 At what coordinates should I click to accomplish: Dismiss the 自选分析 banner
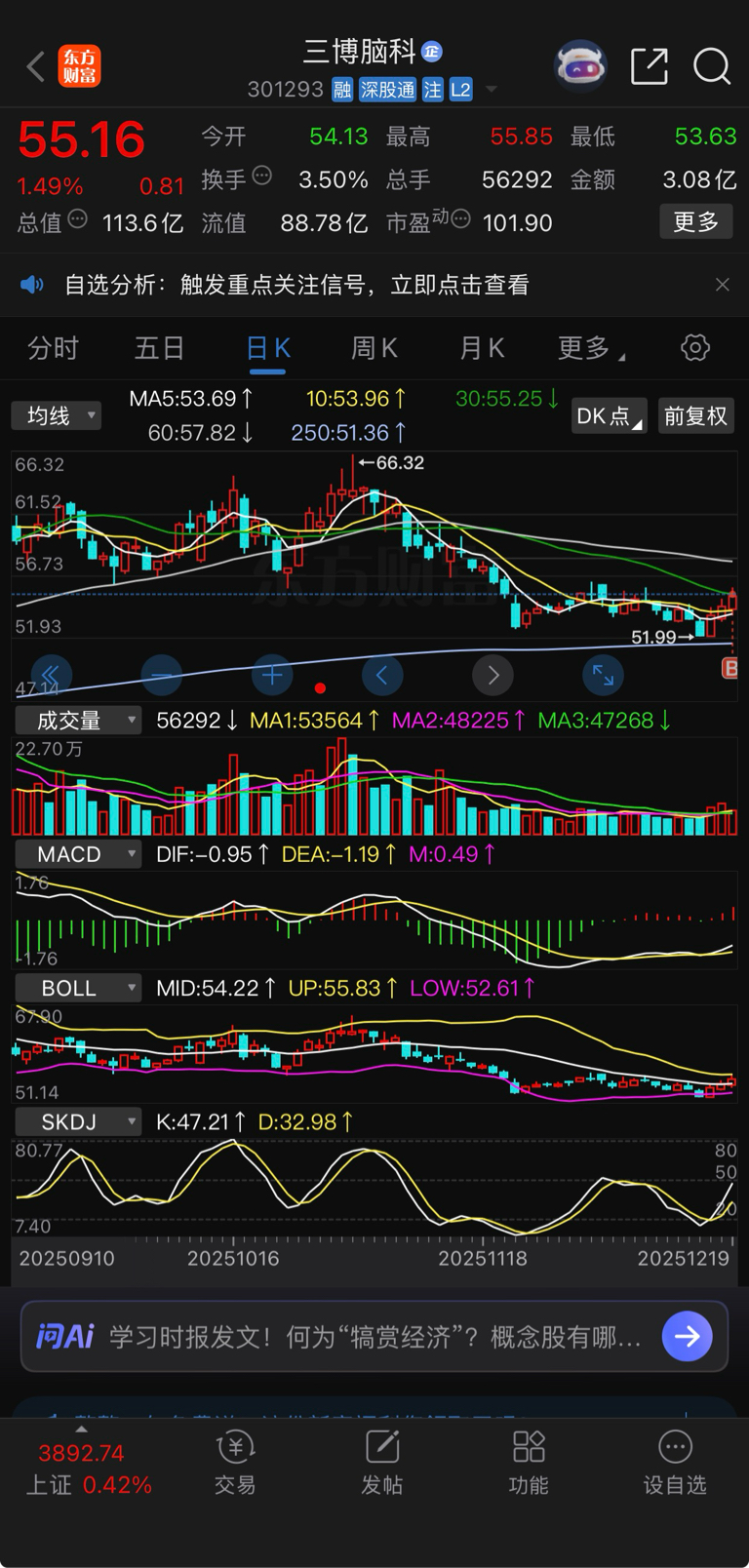click(x=722, y=285)
